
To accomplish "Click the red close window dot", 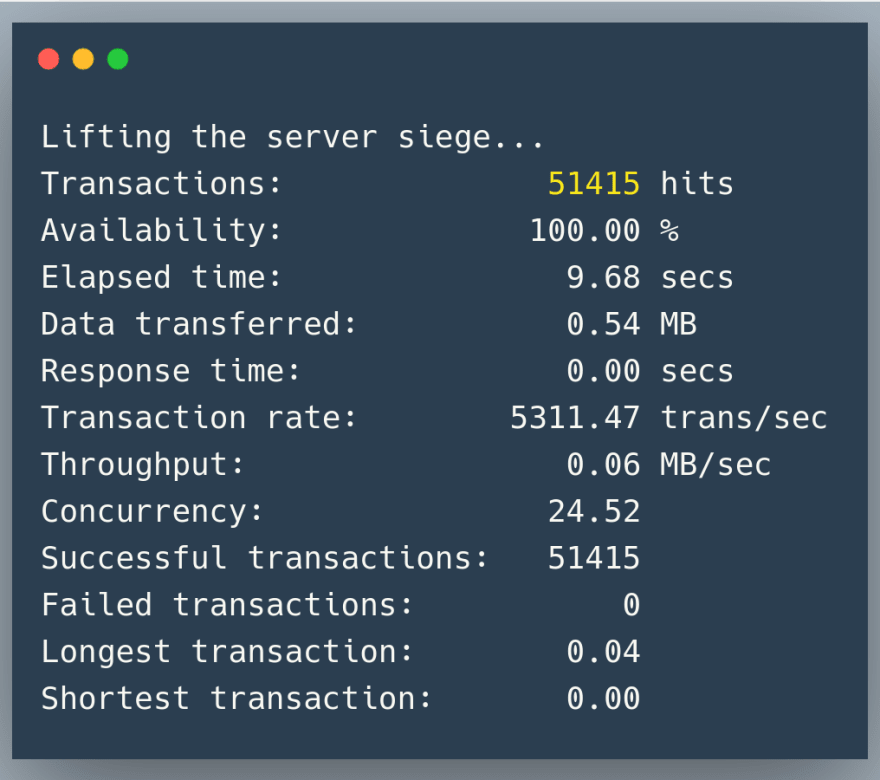I will coord(48,59).
